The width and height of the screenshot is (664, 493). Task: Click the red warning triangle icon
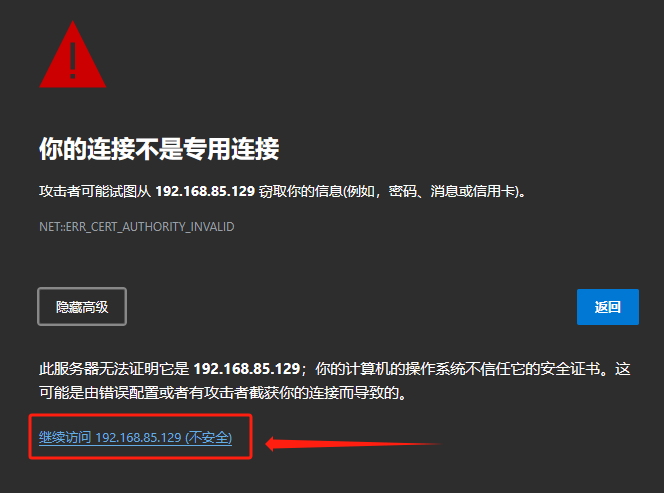click(x=72, y=55)
